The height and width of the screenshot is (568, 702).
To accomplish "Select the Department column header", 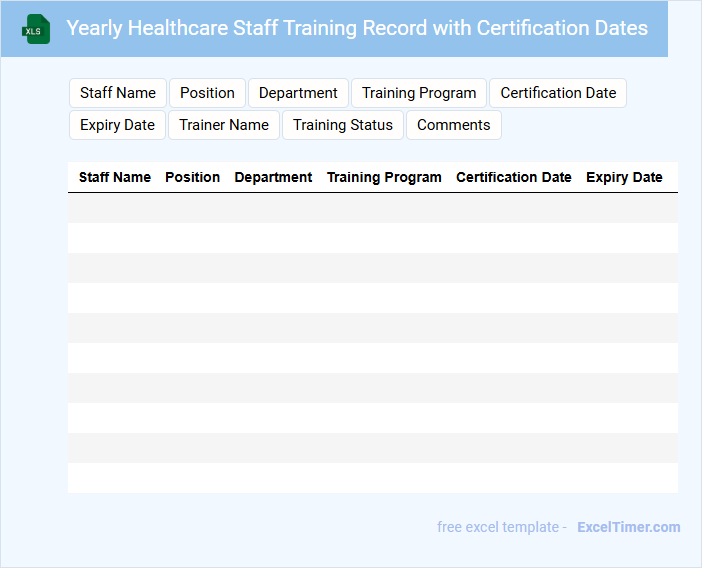I will (x=273, y=177).
